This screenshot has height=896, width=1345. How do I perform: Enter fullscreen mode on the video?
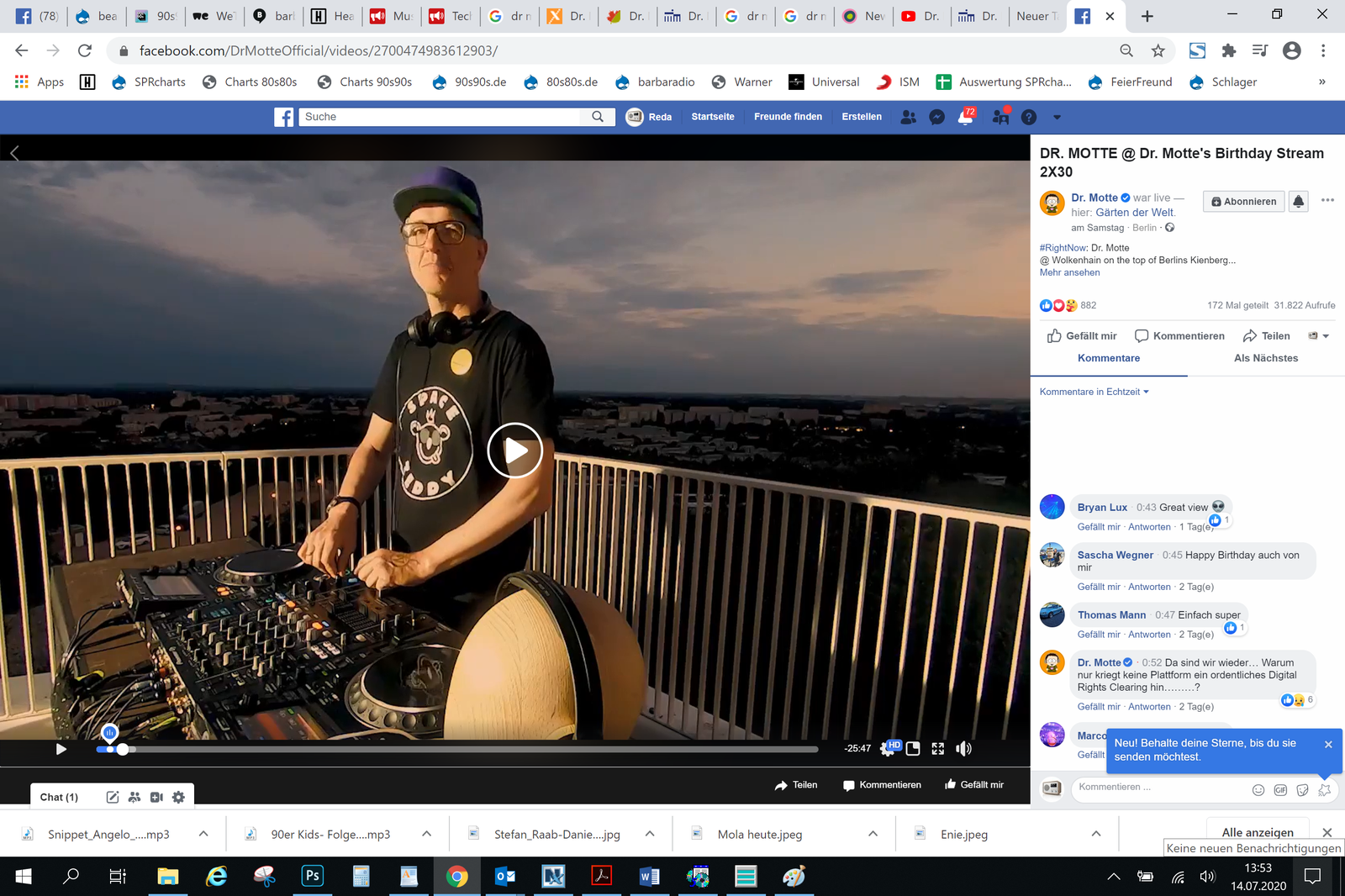938,749
